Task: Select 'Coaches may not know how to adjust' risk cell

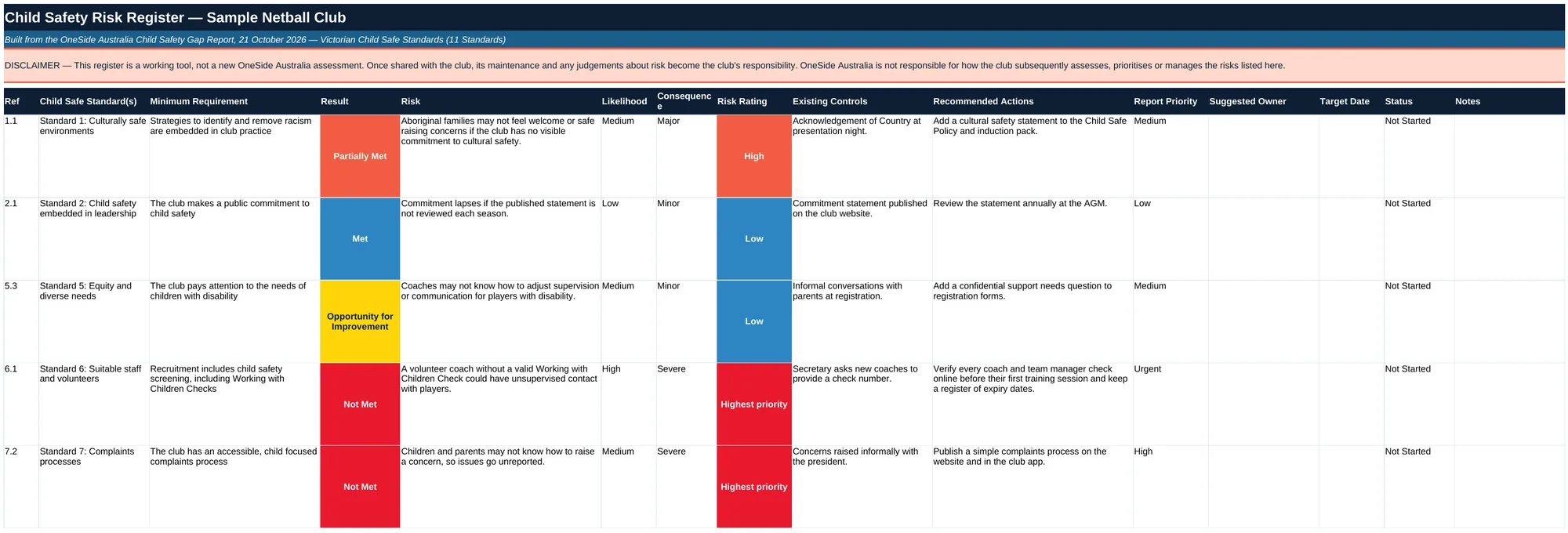Action: pyautogui.click(x=500, y=321)
